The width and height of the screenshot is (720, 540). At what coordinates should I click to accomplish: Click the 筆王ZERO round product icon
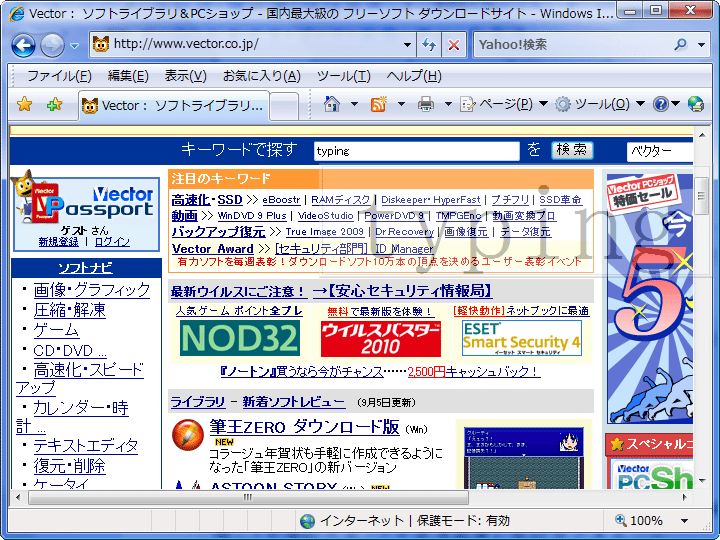pos(187,434)
